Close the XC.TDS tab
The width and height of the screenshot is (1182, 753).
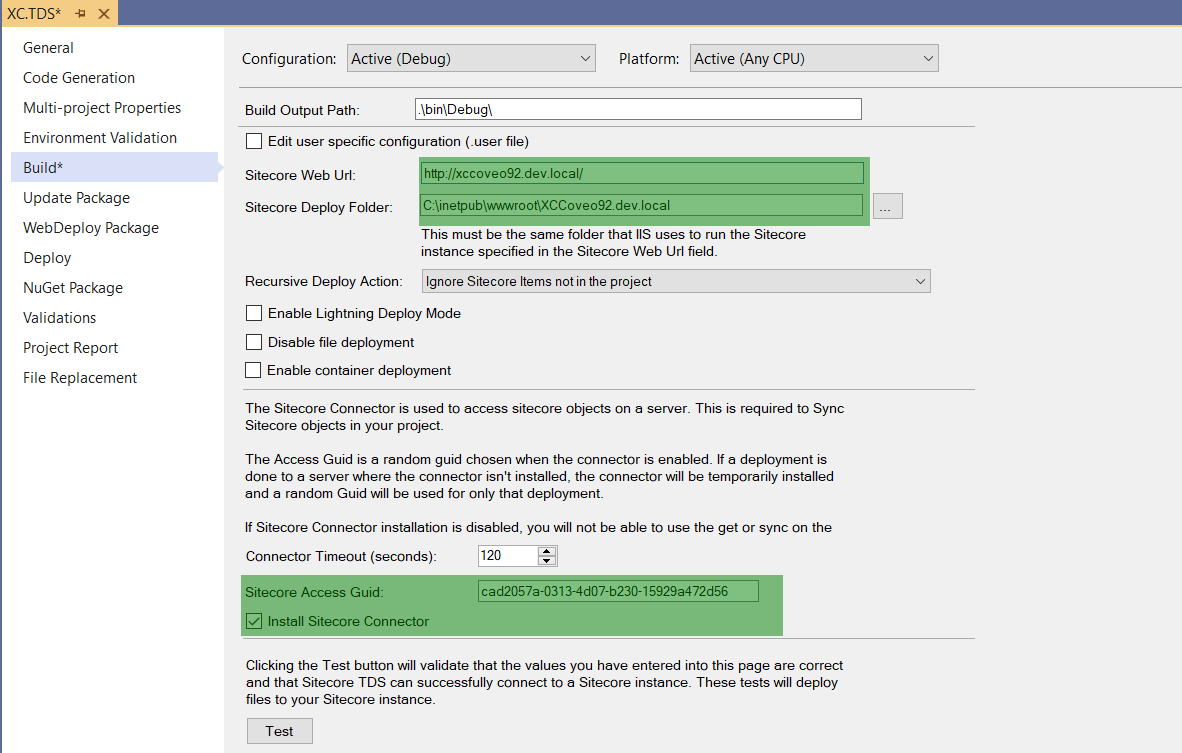(104, 14)
